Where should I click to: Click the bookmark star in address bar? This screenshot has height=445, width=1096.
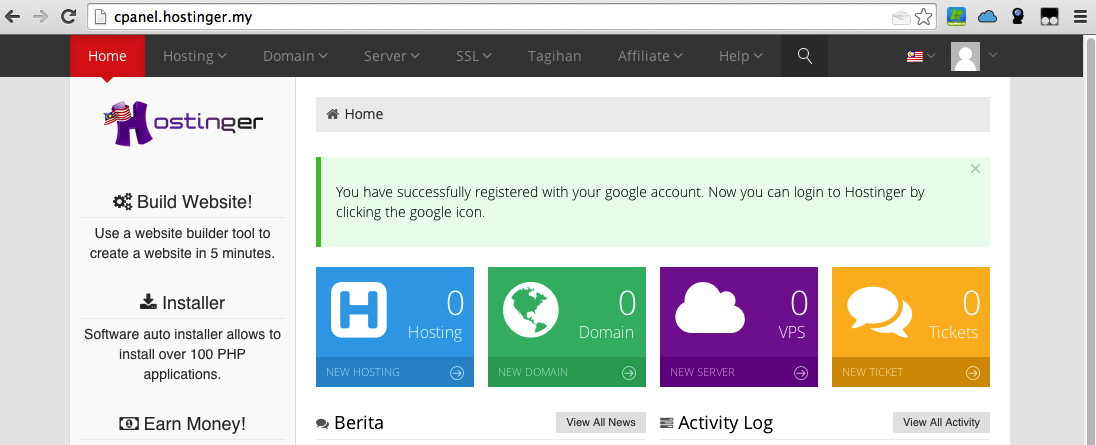(923, 17)
